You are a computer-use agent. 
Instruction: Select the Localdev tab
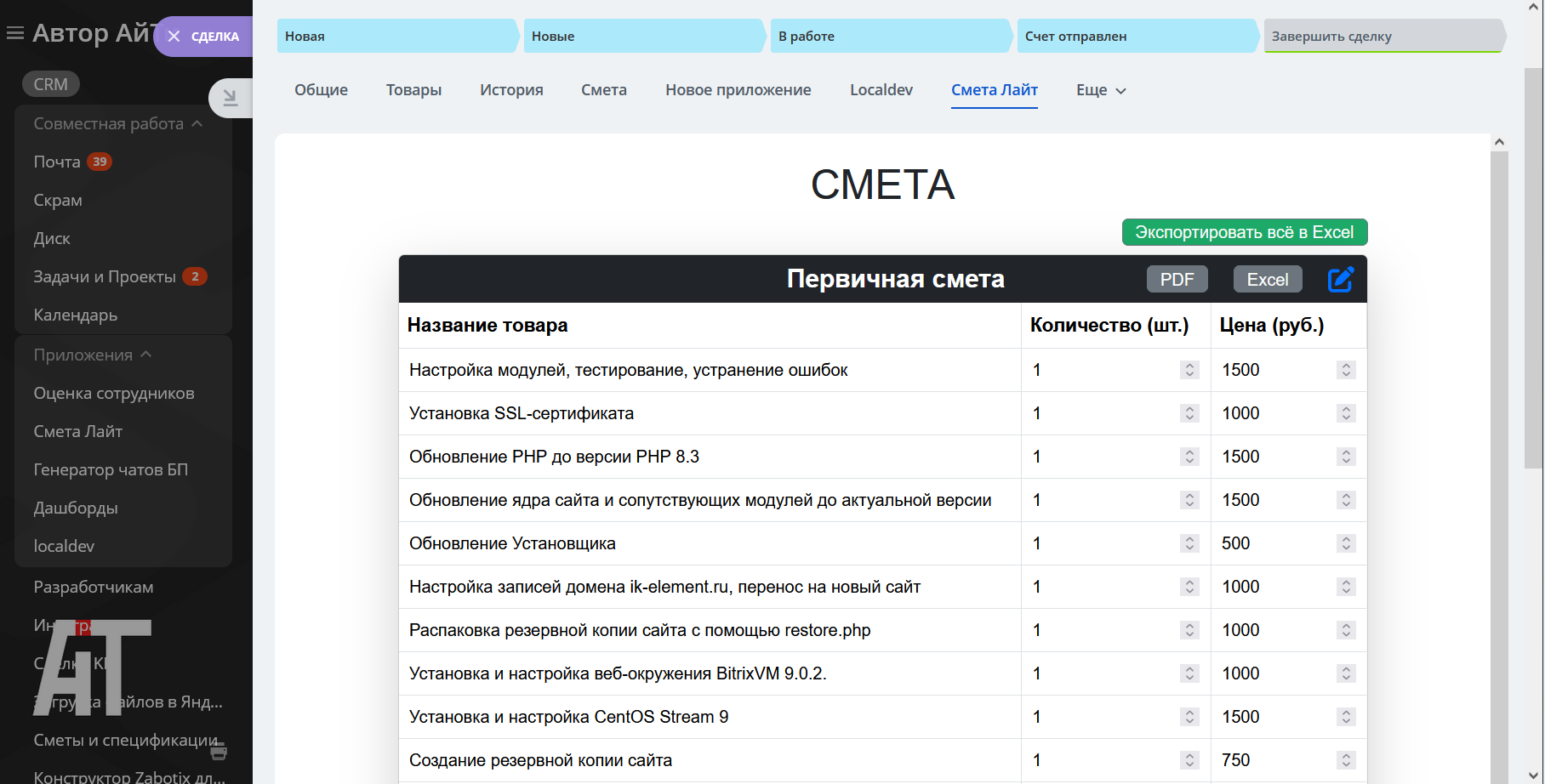tap(881, 90)
